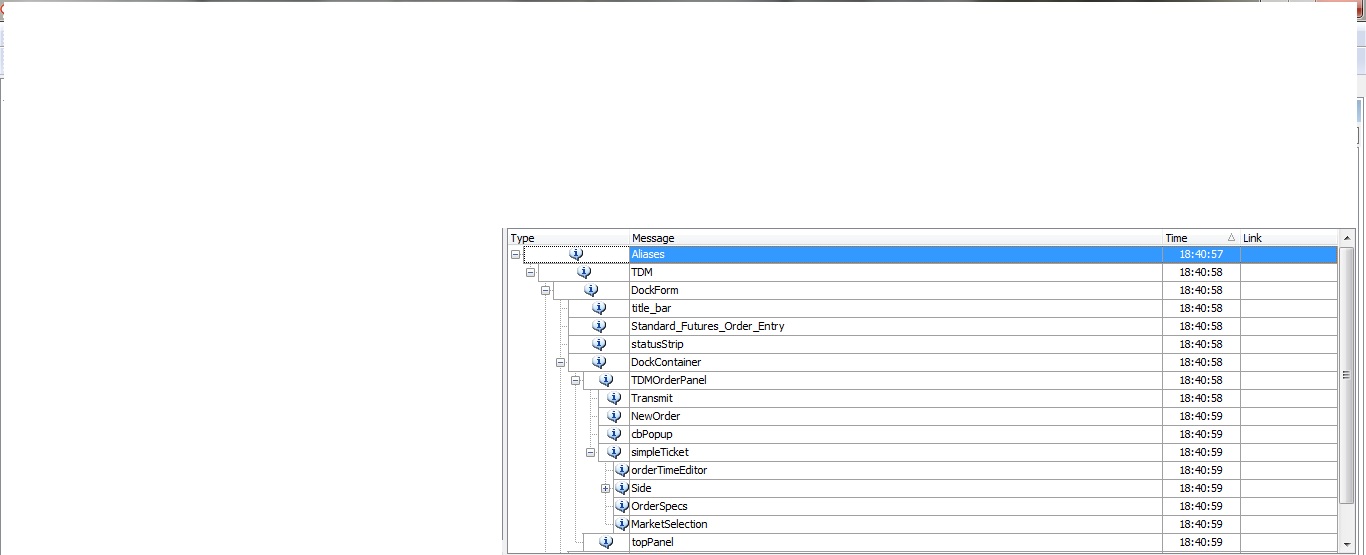Click the info icon beside cbPopup

point(614,435)
